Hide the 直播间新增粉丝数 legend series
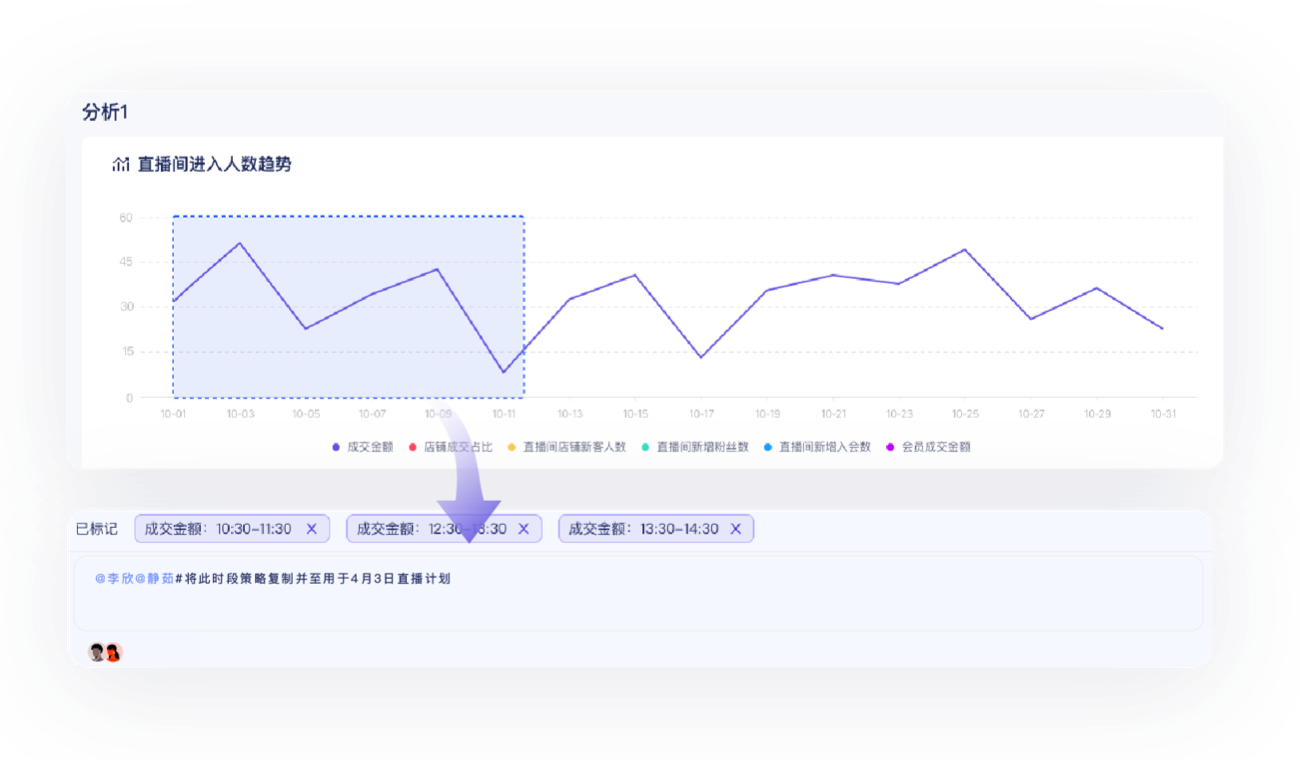The image size is (1300, 760). tap(694, 447)
